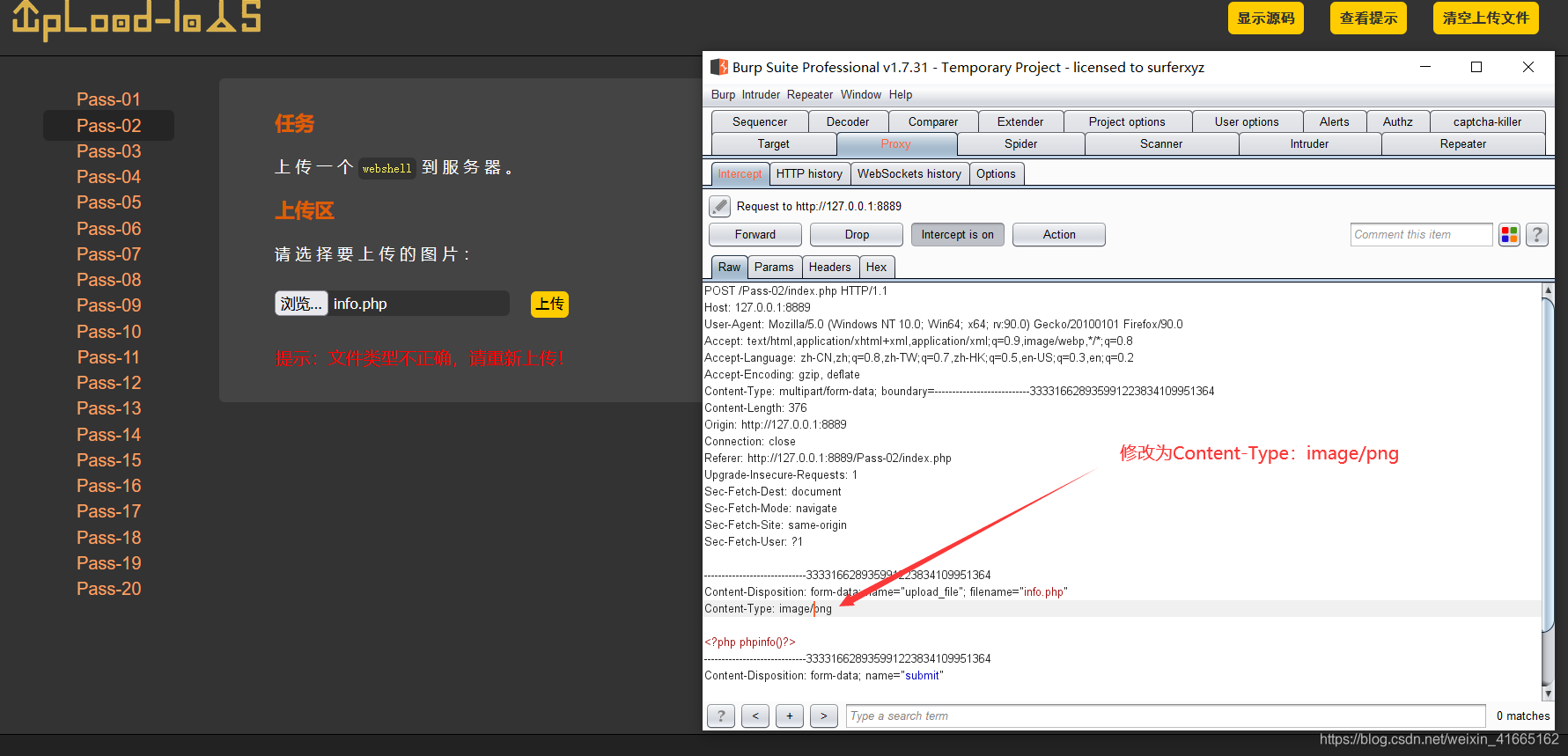This screenshot has height=756, width=1568.
Task: Click scroll up arrow of request editor scrollbar
Action: coord(1548,290)
